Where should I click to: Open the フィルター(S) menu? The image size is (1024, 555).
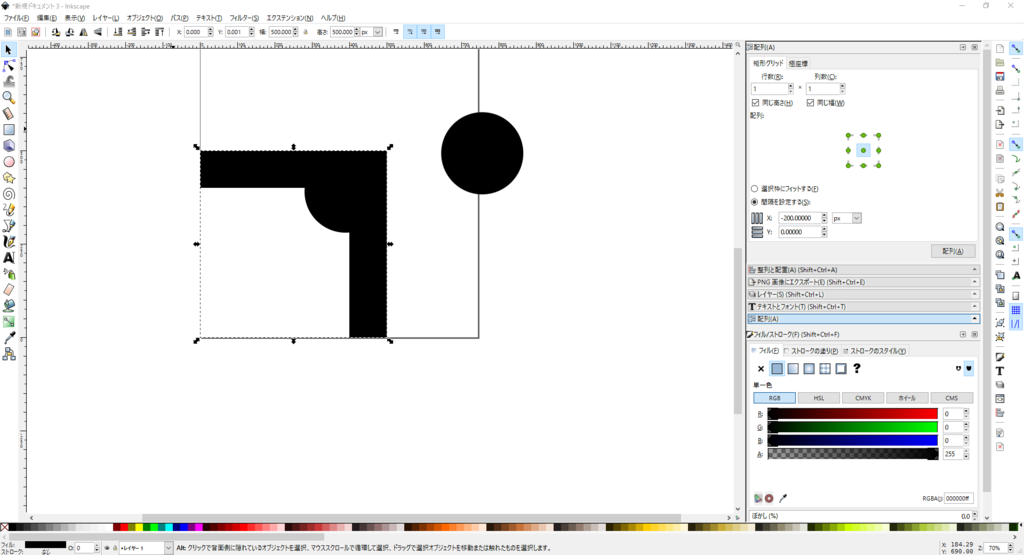[x=244, y=18]
